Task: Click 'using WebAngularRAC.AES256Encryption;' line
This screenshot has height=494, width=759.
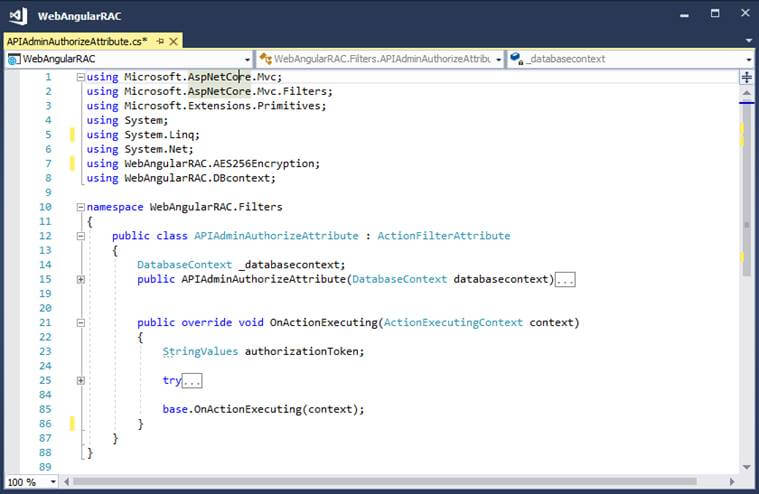Action: click(203, 164)
